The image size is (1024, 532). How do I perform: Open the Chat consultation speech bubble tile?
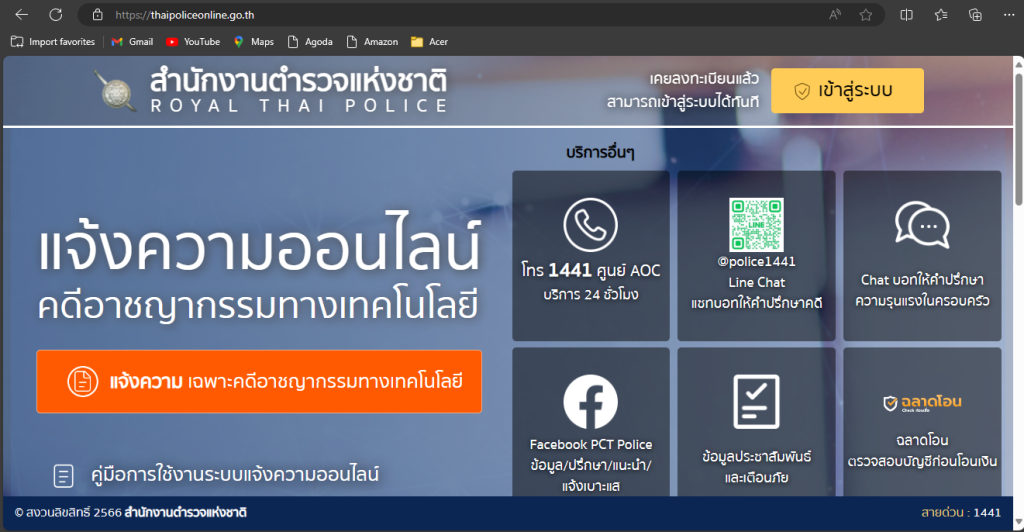coord(921,255)
